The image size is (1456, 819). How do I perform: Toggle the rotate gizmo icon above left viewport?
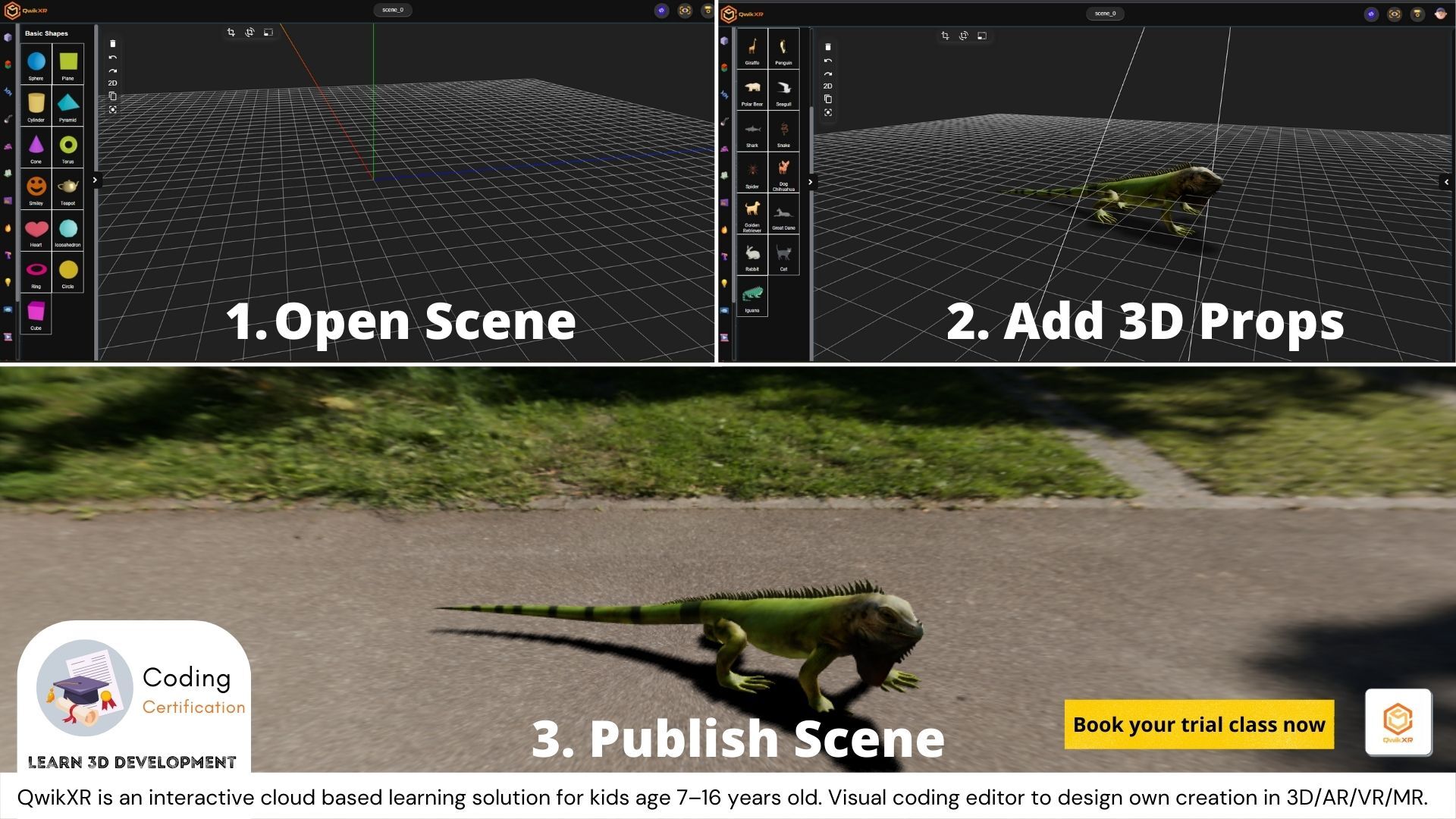(249, 33)
